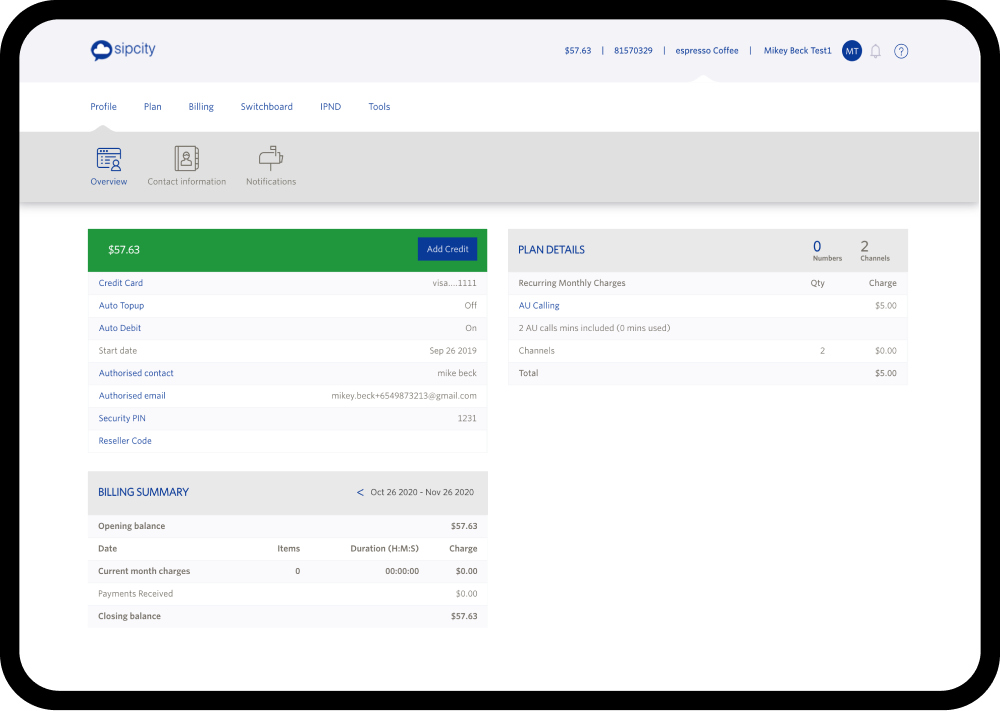Image resolution: width=1000 pixels, height=711 pixels.
Task: Click the AU Calling plan link
Action: tap(539, 306)
